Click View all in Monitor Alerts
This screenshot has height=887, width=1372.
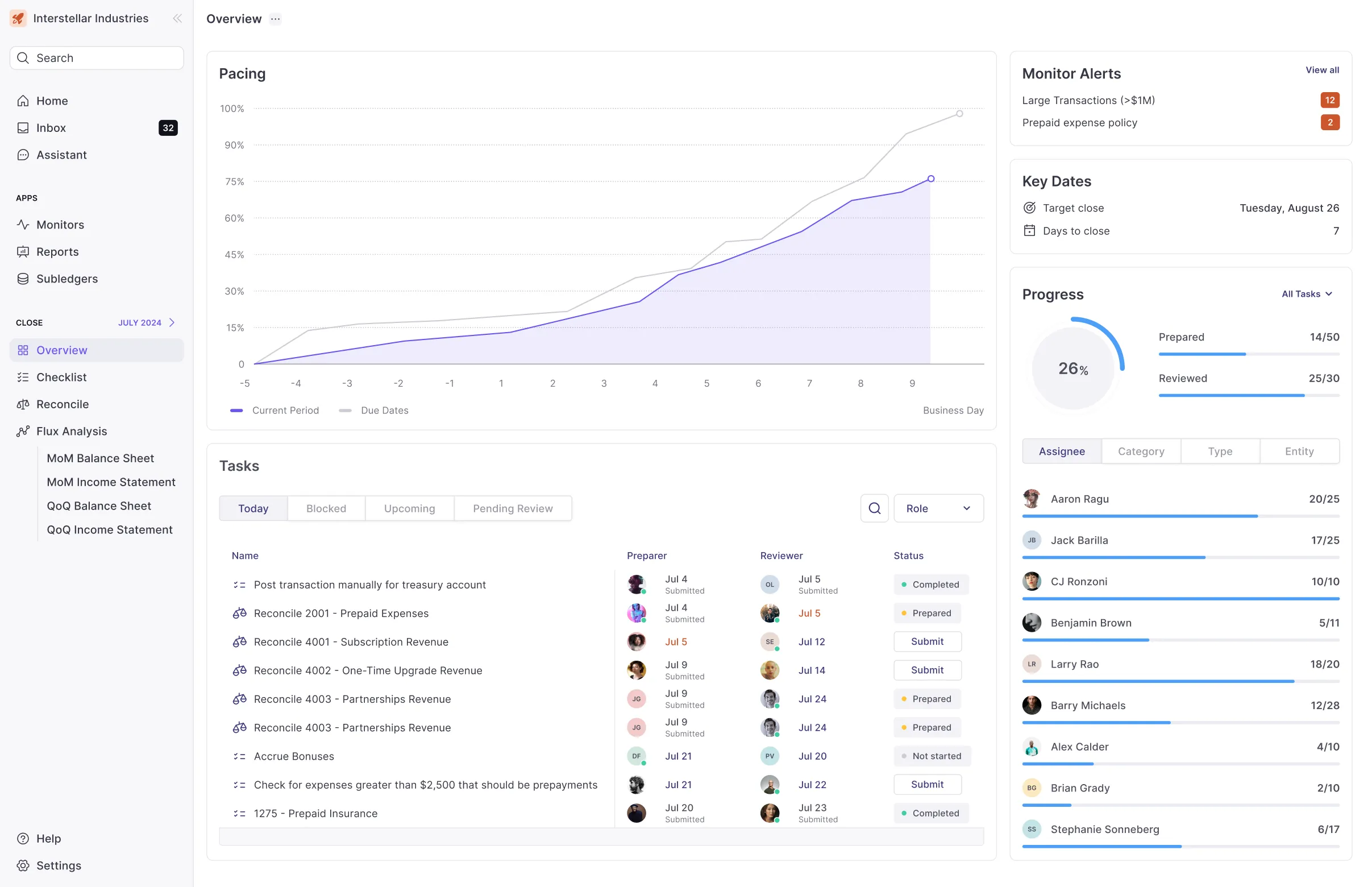[x=1321, y=70]
